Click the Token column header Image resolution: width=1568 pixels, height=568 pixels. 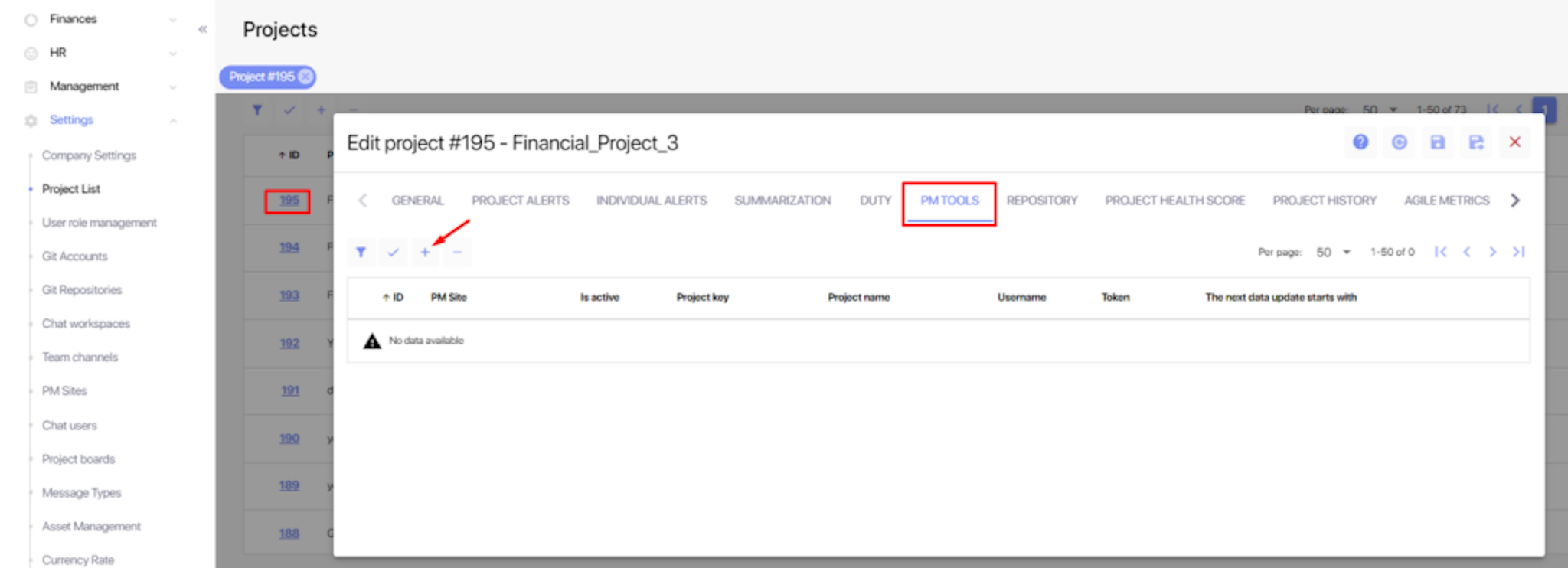pos(1116,297)
